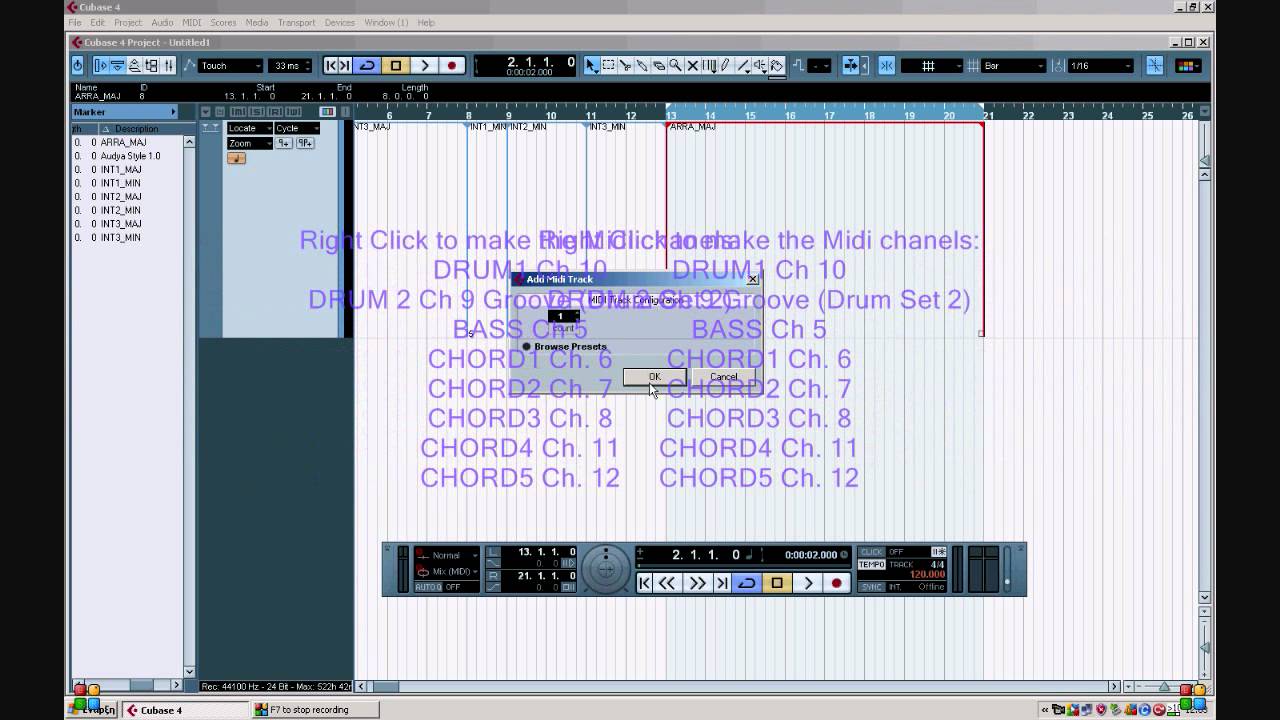
Task: Open the Pool window icon
Action: [x=151, y=66]
